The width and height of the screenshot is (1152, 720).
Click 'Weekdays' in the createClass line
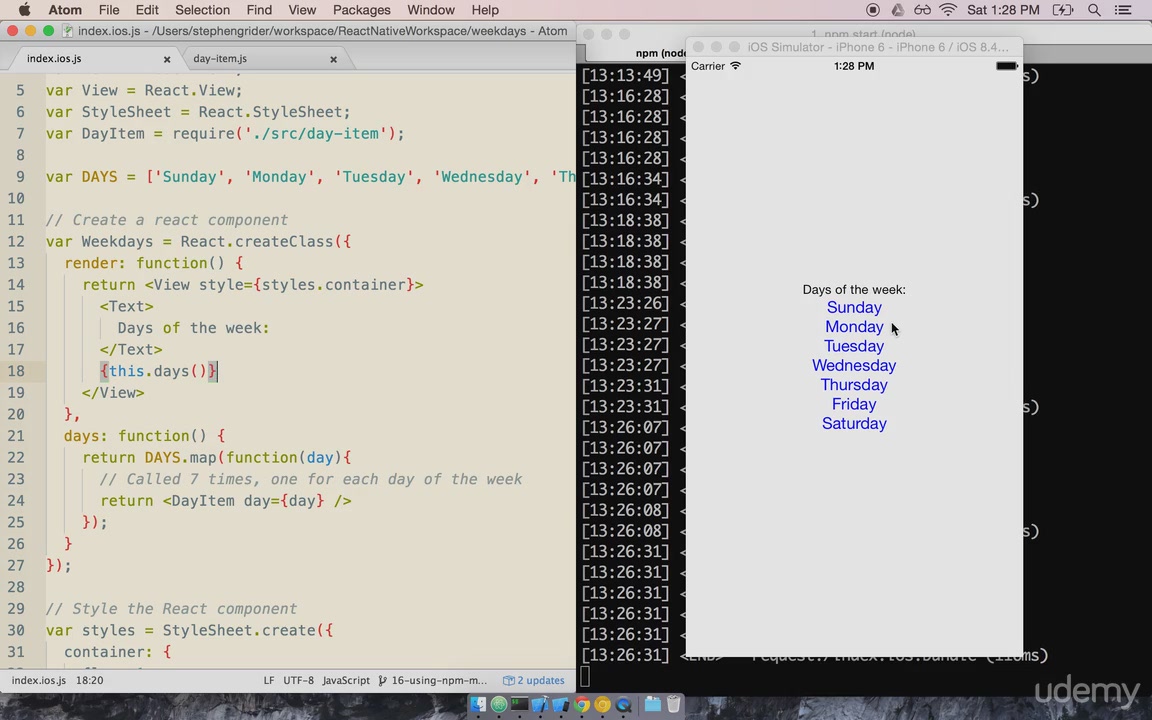pos(118,242)
